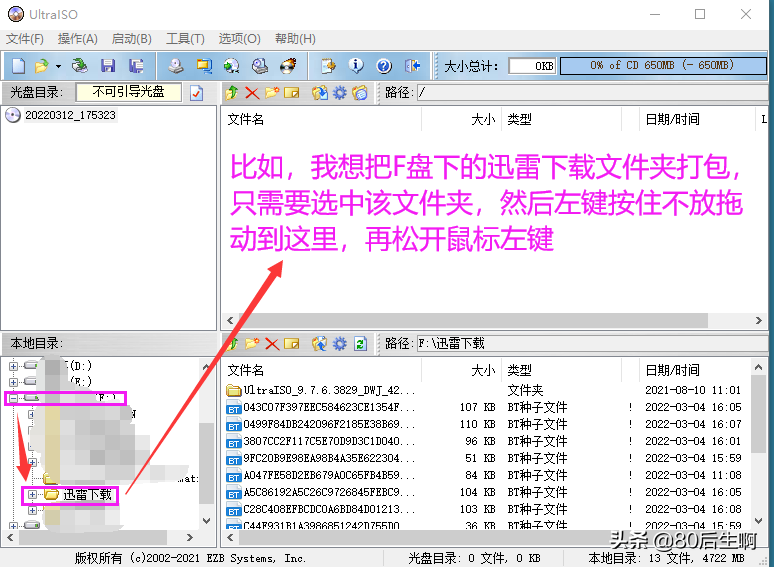This screenshot has width=774, height=567.
Task: Sort disc pane by 大小 column
Action: [462, 119]
